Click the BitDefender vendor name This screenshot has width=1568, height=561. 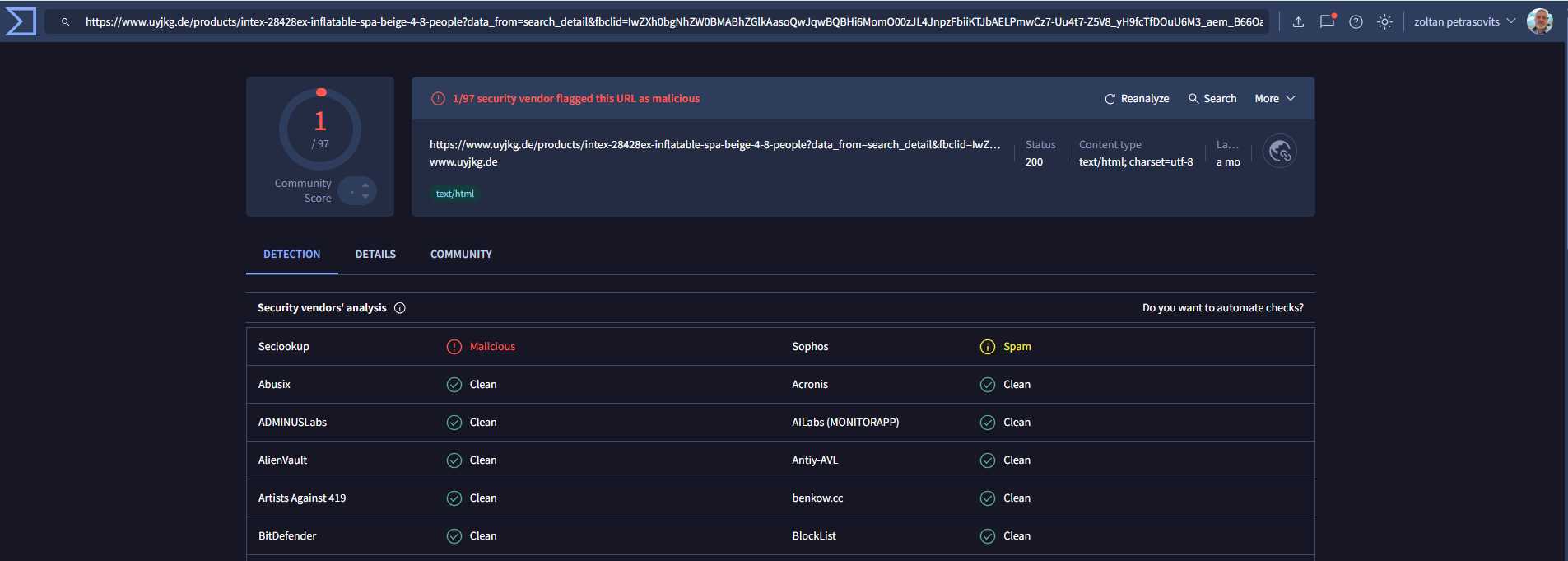287,536
